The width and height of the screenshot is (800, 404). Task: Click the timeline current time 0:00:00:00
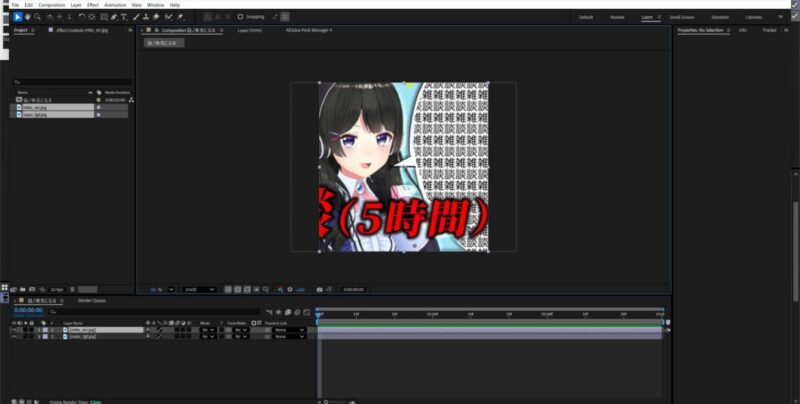(29, 310)
